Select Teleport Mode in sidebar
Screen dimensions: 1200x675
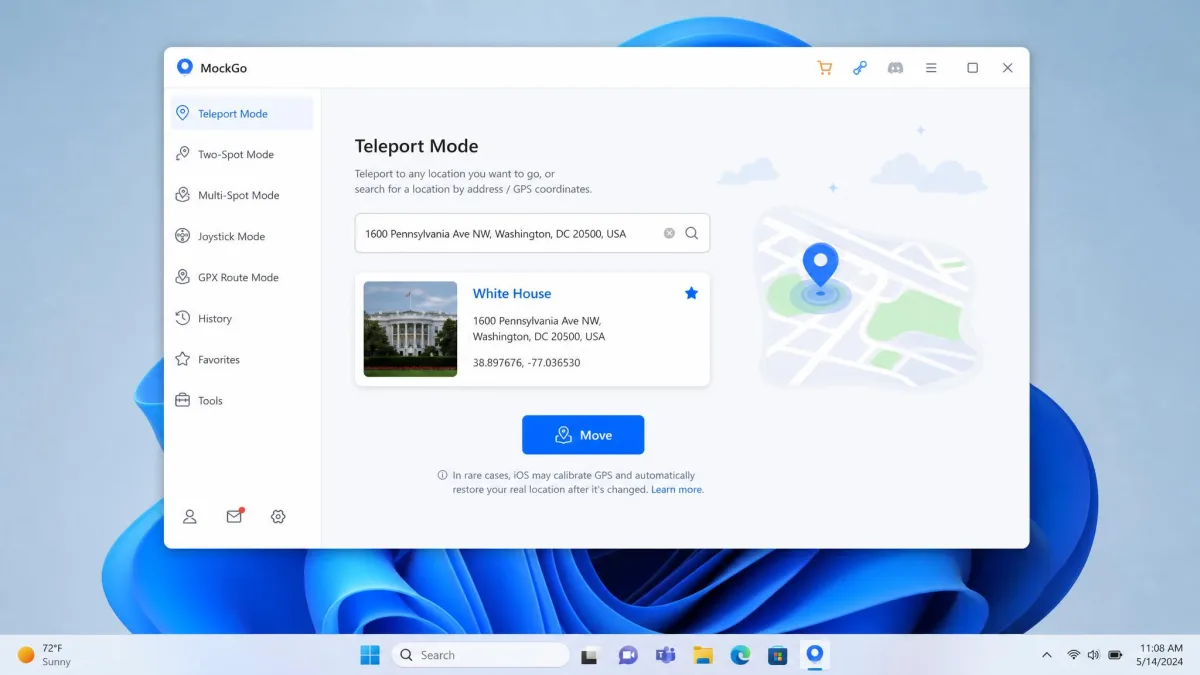pyautogui.click(x=242, y=113)
